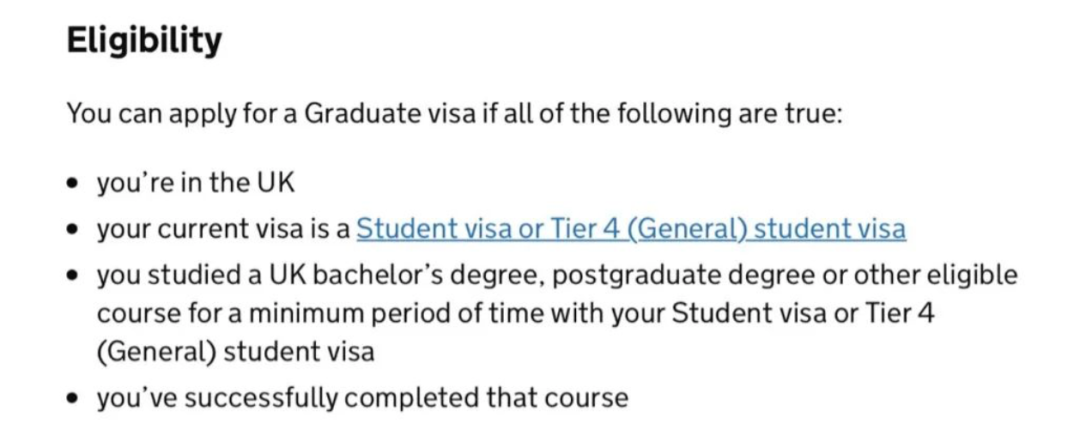1080x436 pixels.
Task: Click the bullet dot before "you're in the UK"
Action: click(72, 185)
